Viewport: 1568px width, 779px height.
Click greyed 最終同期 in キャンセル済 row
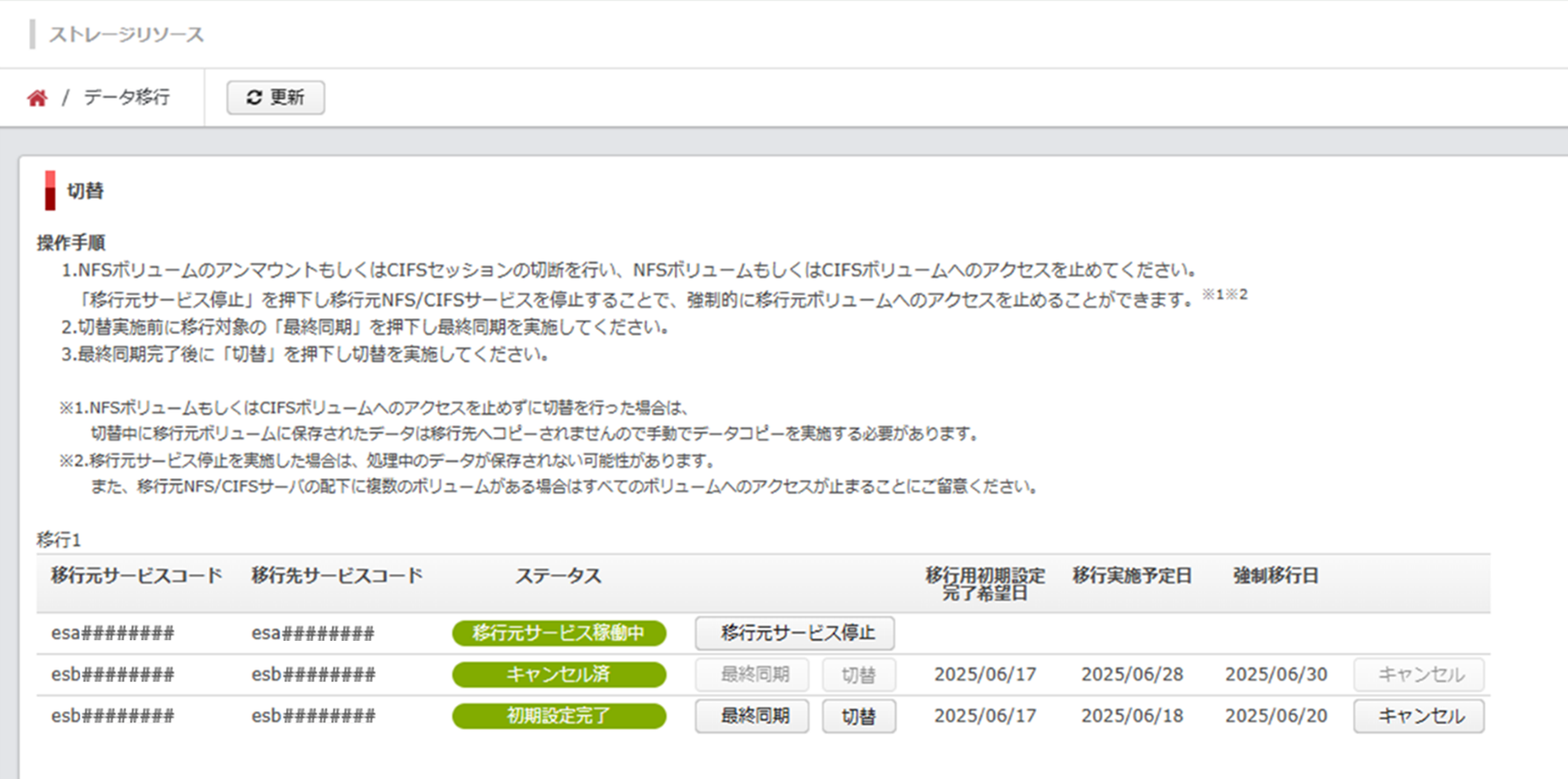[x=752, y=675]
